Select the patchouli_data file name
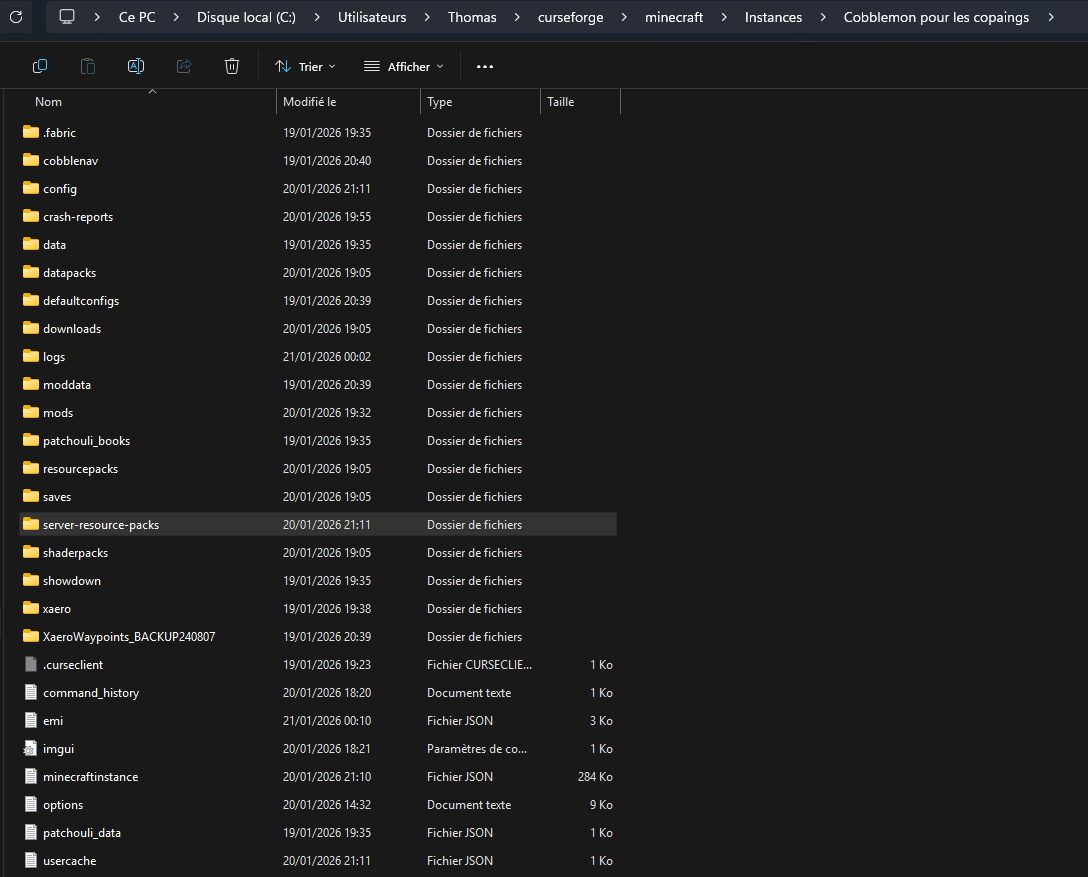 [82, 833]
